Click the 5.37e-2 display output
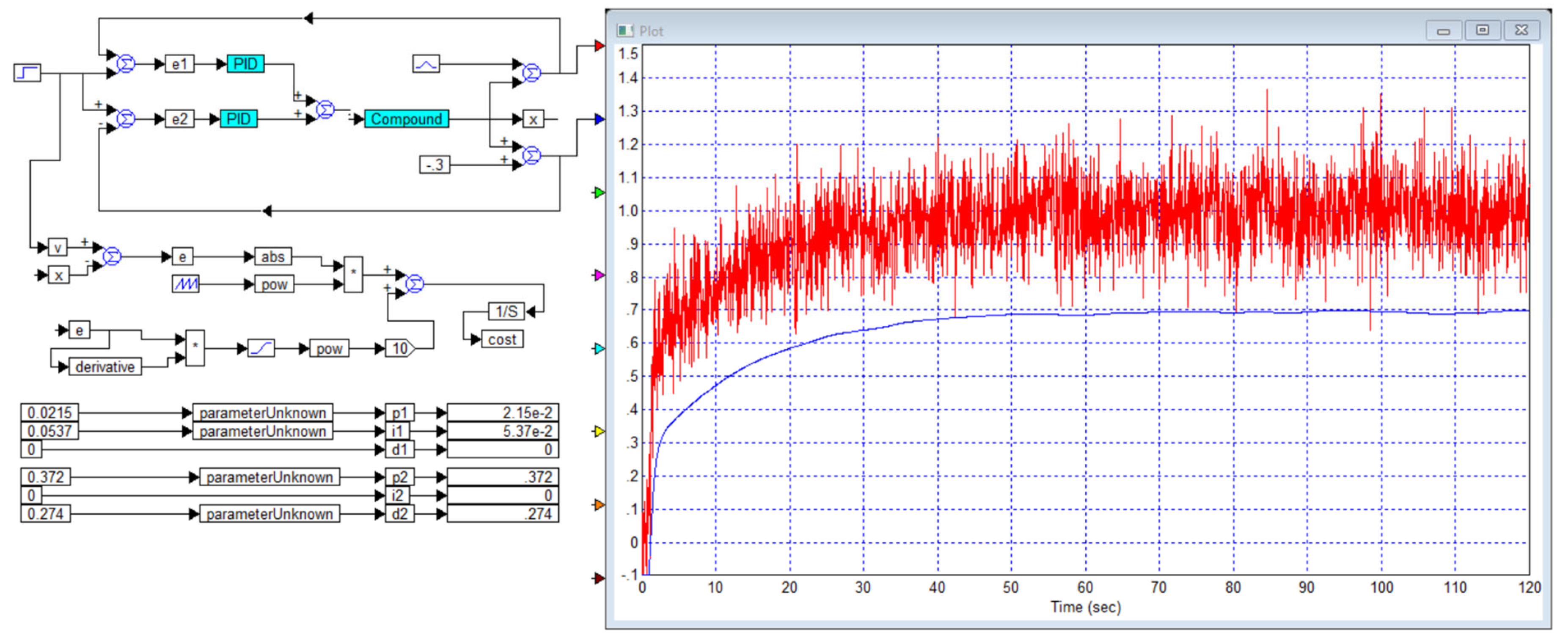This screenshot has width=1568, height=644. tap(503, 431)
